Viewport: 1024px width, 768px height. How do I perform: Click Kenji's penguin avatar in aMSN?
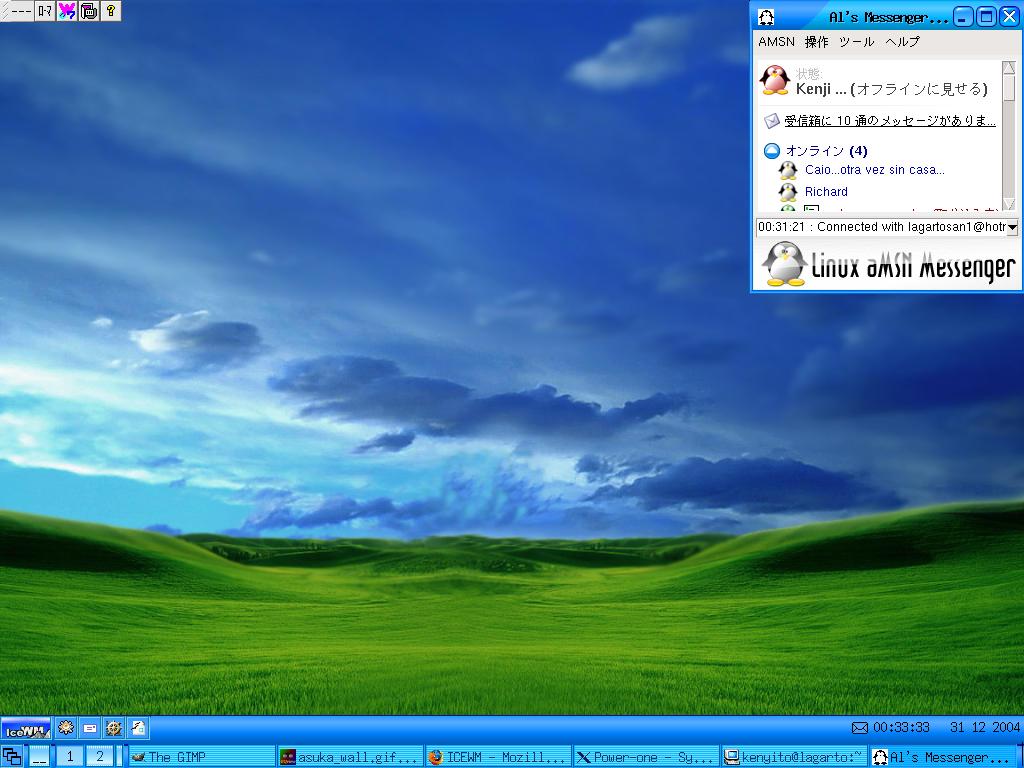click(x=775, y=80)
